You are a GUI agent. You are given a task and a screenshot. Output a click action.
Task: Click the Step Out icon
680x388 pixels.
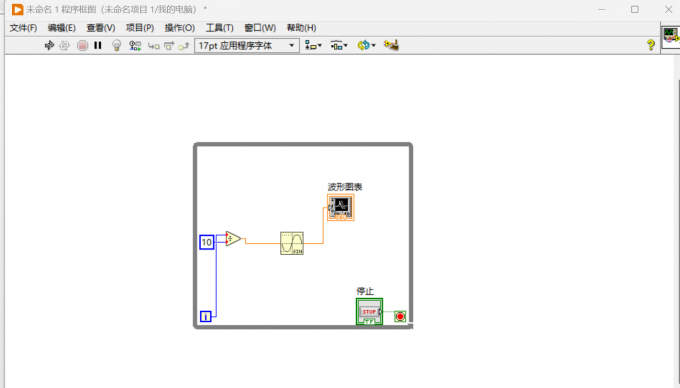(184, 46)
